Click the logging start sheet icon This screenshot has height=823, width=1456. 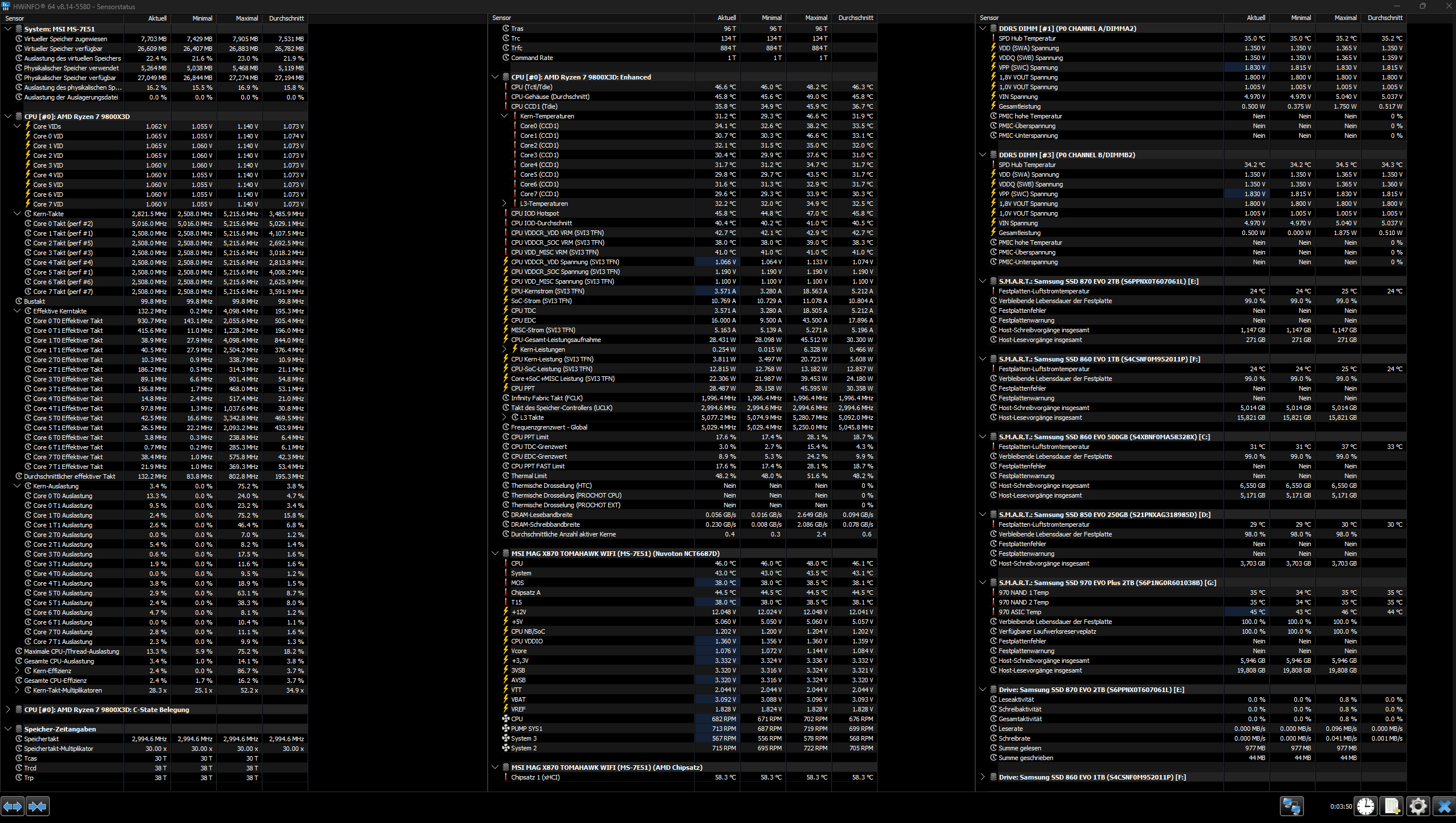click(x=1391, y=806)
